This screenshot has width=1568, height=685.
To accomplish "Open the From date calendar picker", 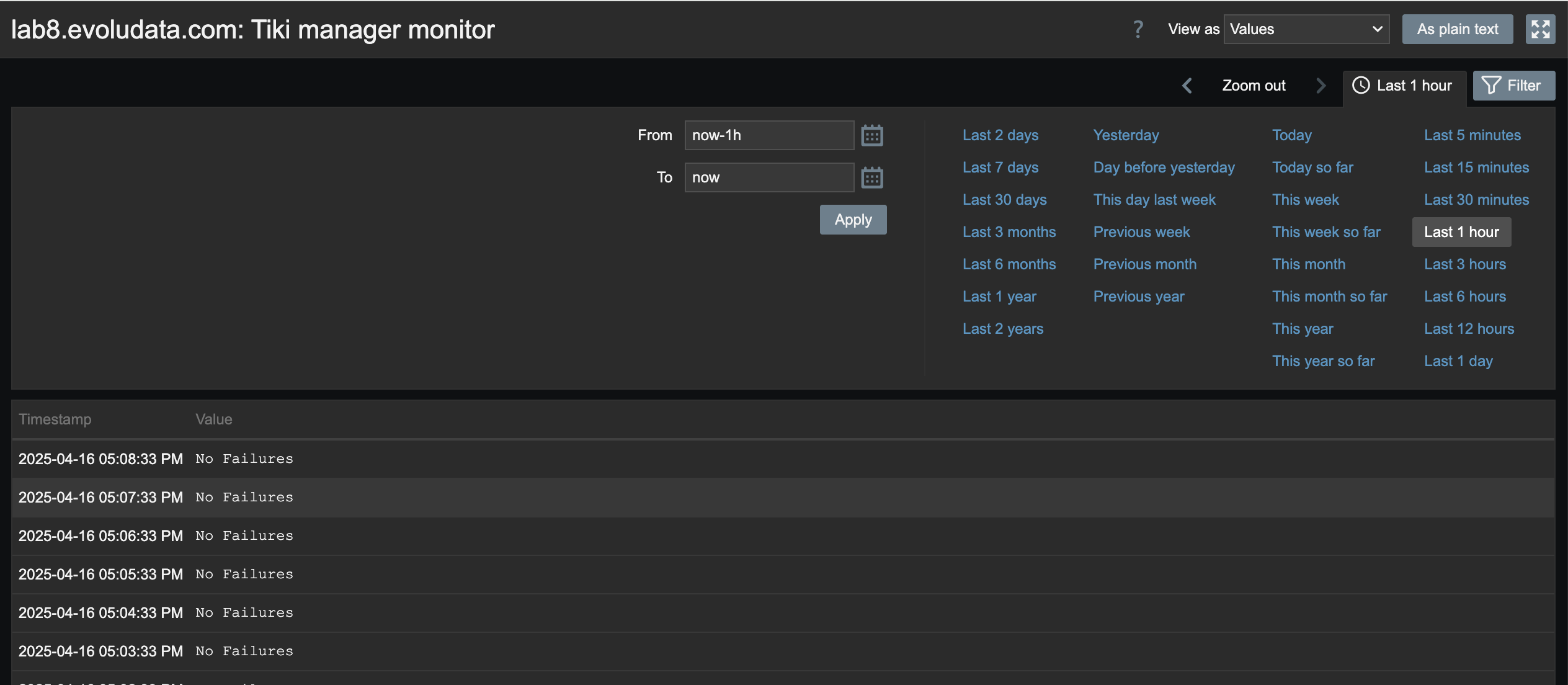I will 872,135.
